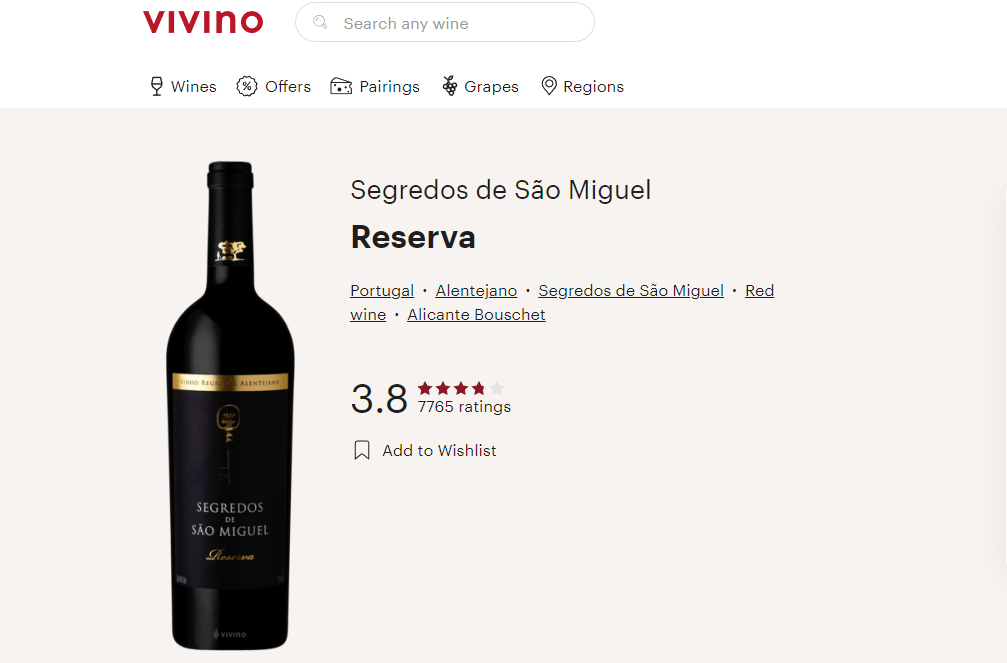Click the Vivino logo
This screenshot has width=1007, height=663.
(203, 22)
